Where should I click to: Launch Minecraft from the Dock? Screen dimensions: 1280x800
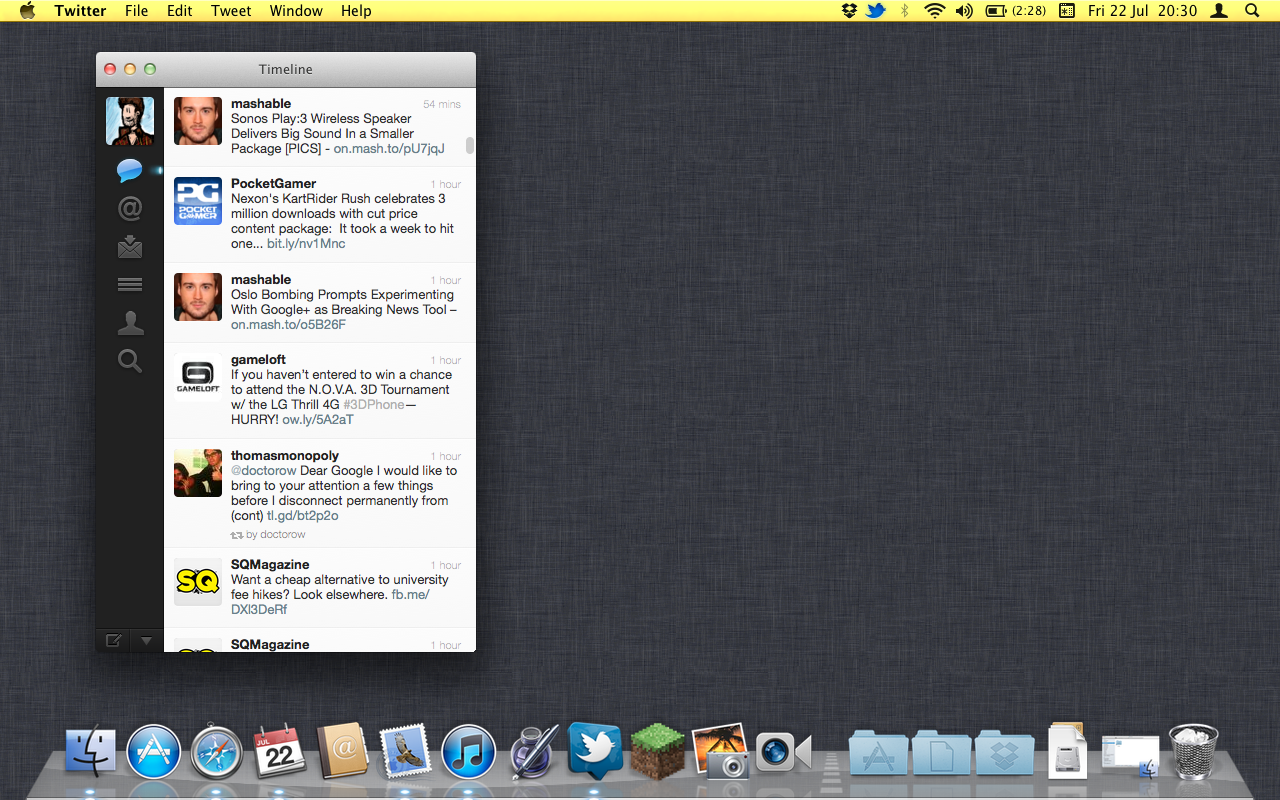pos(657,751)
